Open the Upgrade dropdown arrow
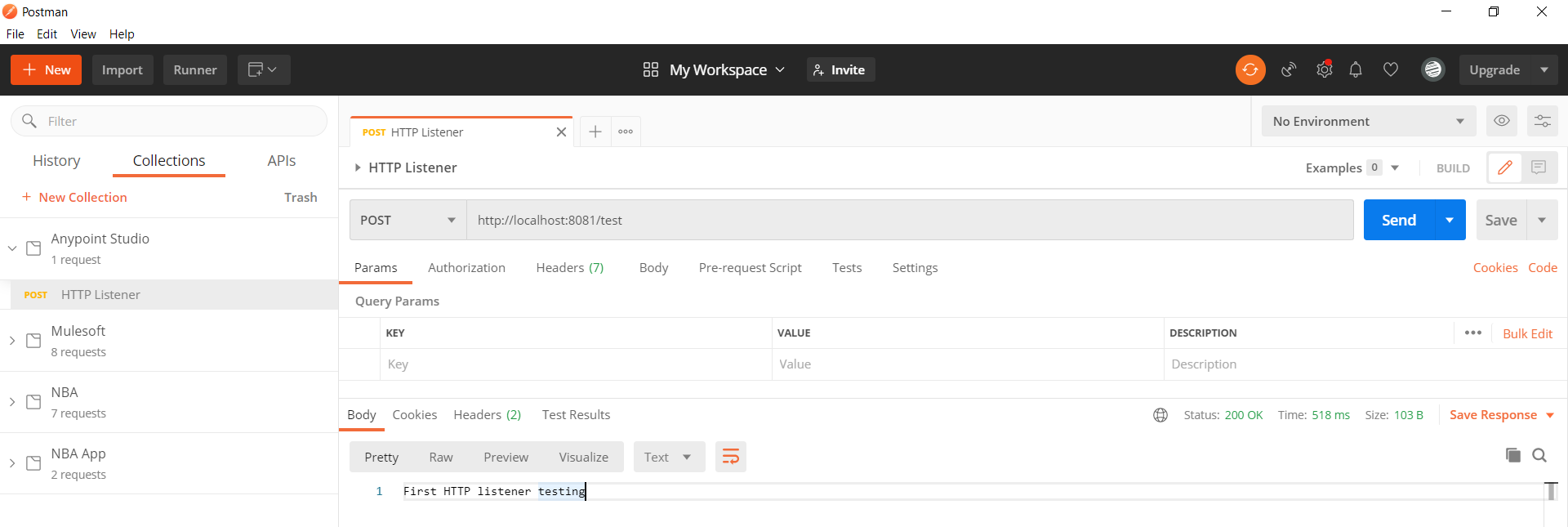 [x=1543, y=69]
